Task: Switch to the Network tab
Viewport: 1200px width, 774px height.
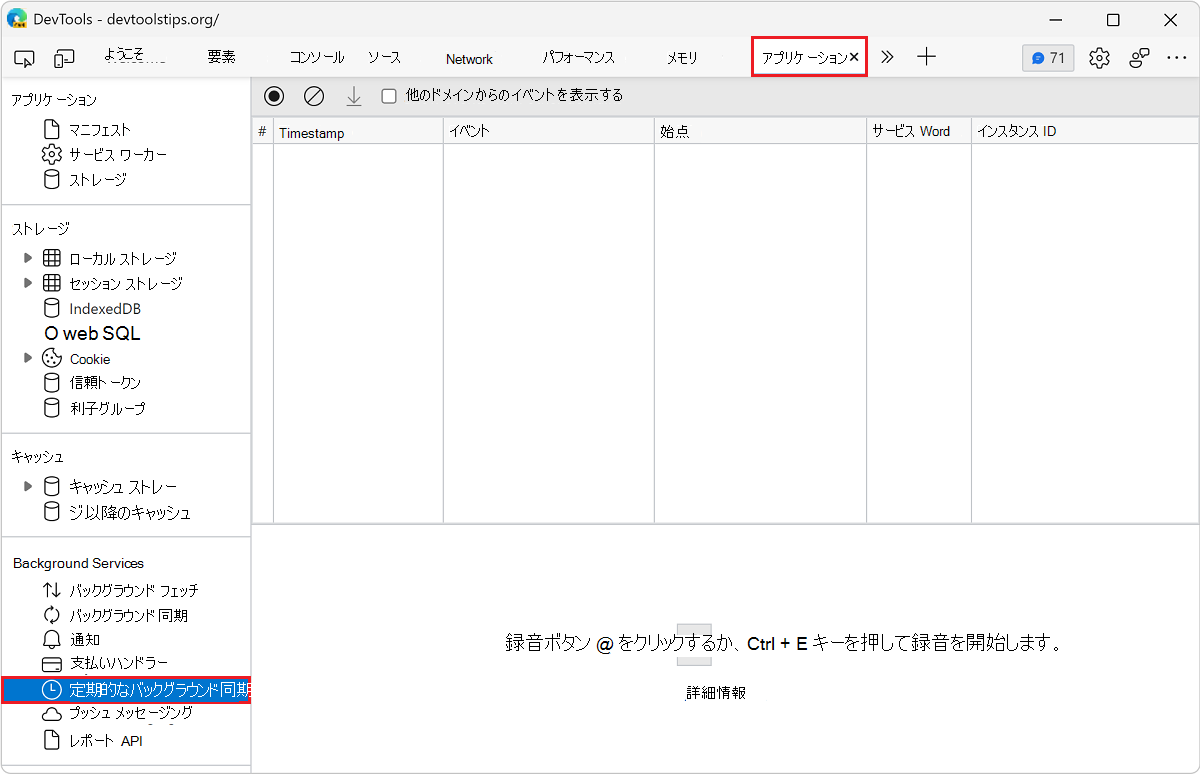Action: pos(468,58)
